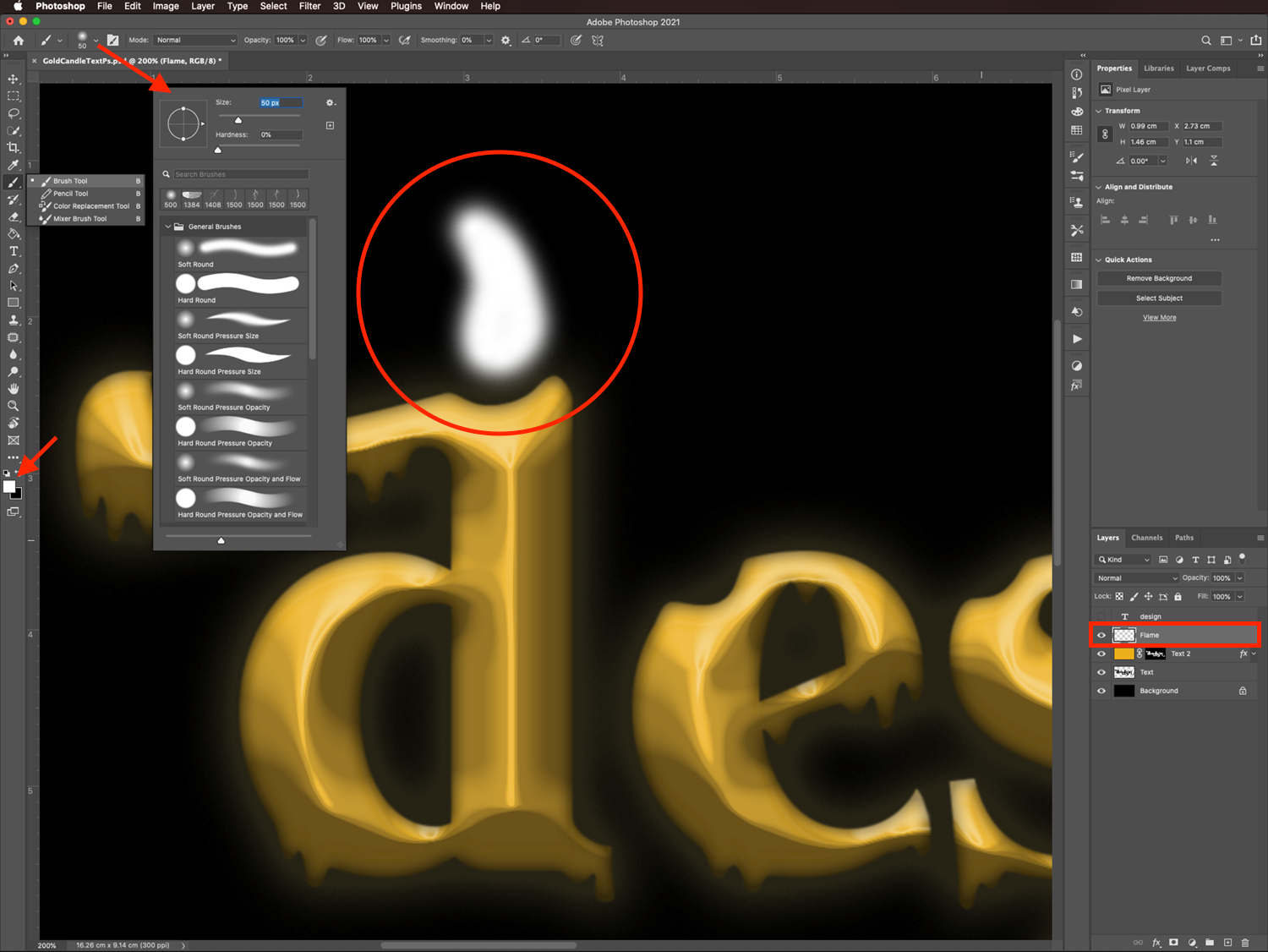1268x952 pixels.
Task: Select the Hand tool
Action: pyautogui.click(x=14, y=389)
